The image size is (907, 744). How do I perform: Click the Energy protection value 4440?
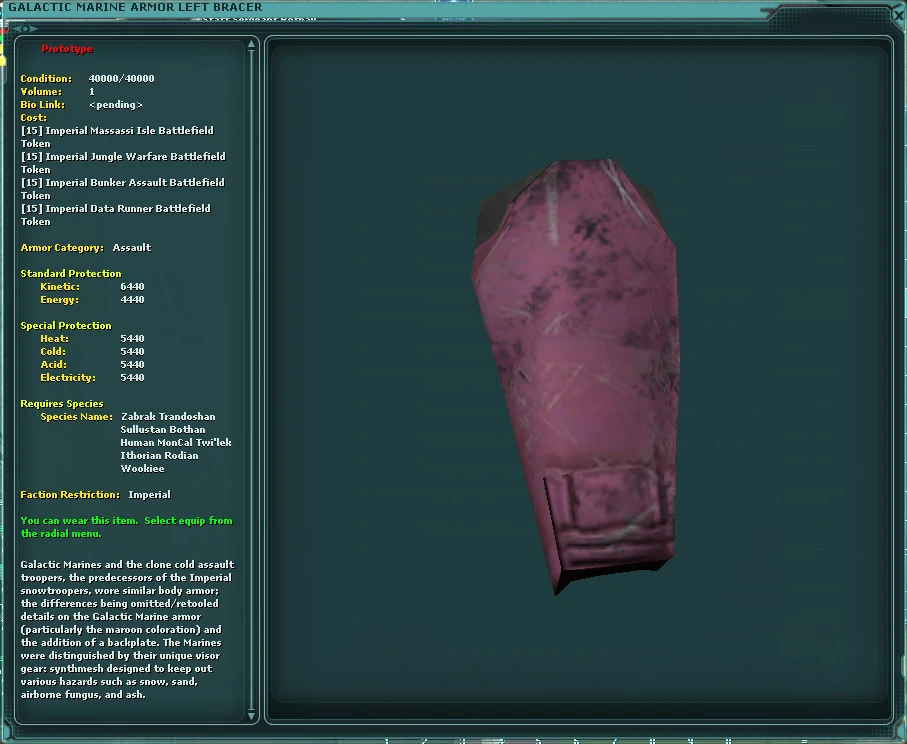click(x=132, y=300)
